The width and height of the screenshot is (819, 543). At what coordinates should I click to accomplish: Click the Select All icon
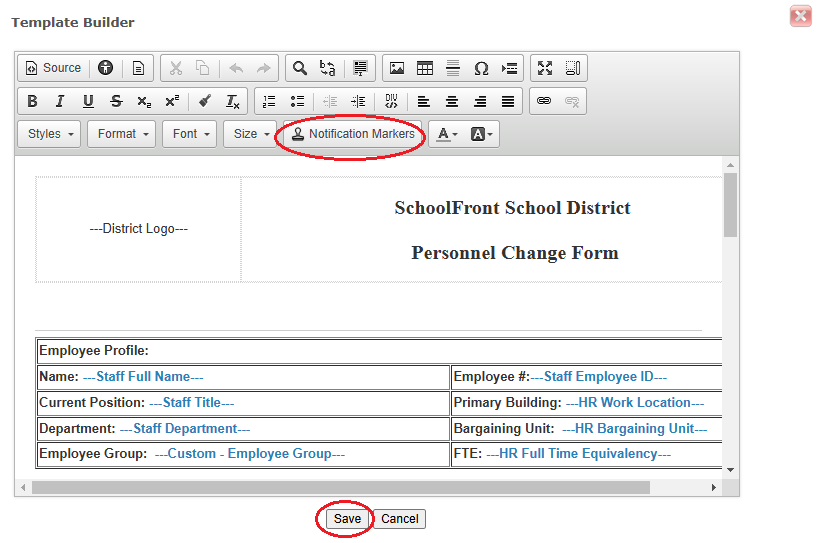pyautogui.click(x=360, y=68)
